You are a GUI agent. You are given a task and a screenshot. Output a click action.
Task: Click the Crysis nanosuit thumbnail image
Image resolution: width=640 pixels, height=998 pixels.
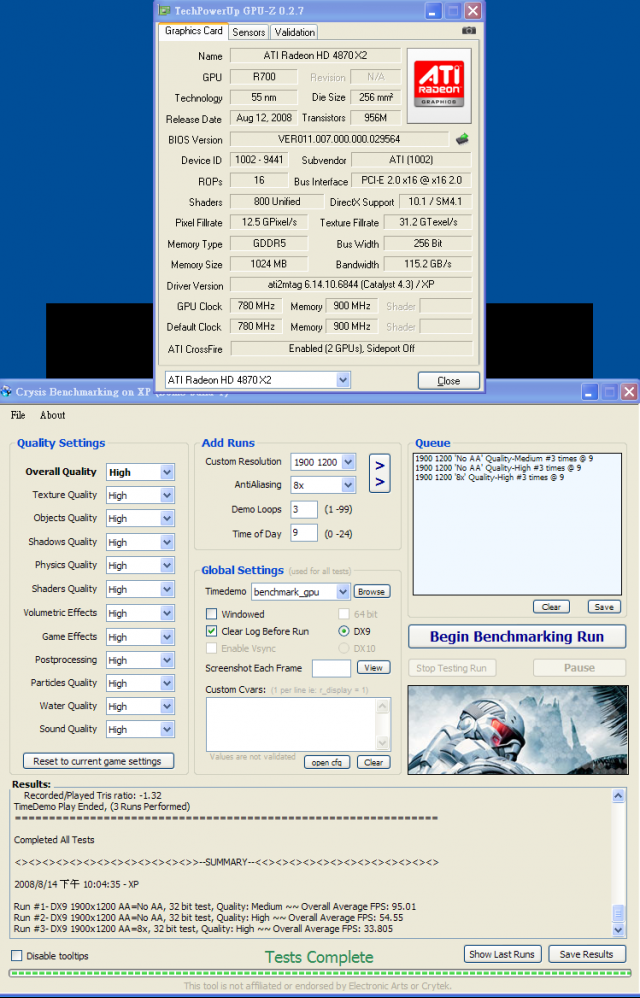click(517, 730)
